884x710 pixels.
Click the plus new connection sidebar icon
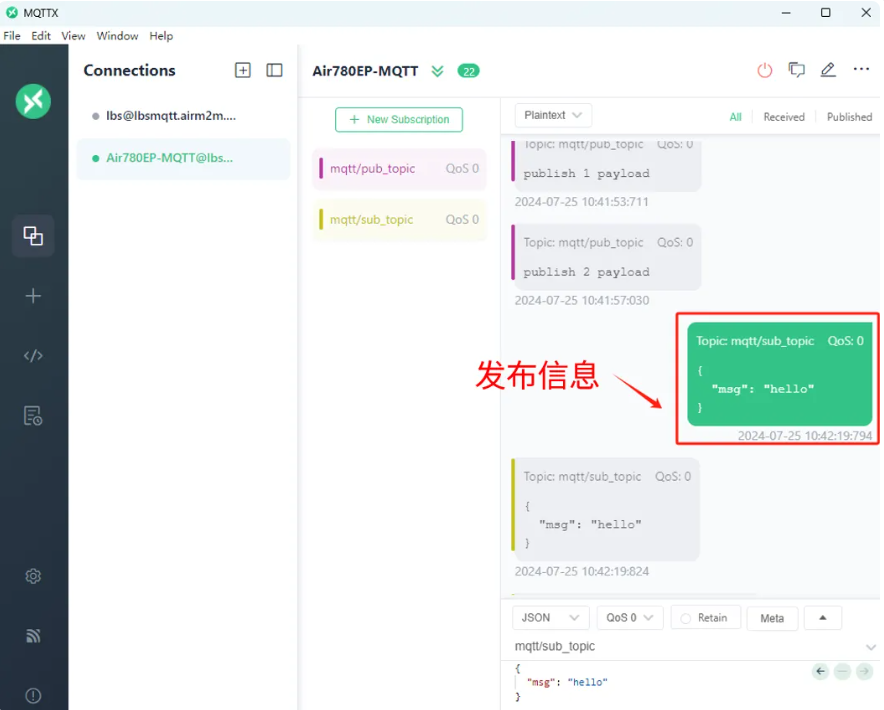(x=33, y=296)
